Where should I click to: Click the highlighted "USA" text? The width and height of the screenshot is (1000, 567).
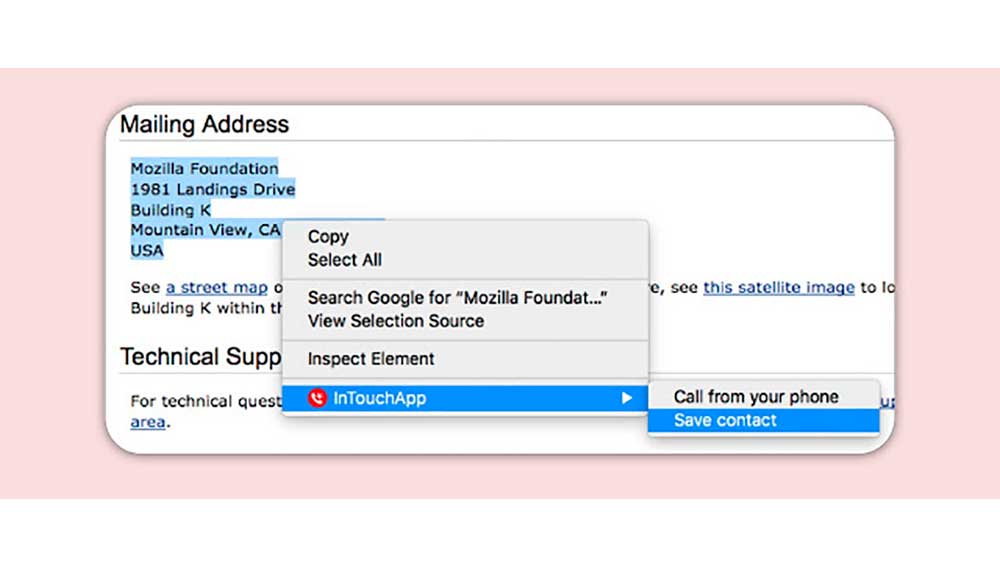click(x=147, y=250)
